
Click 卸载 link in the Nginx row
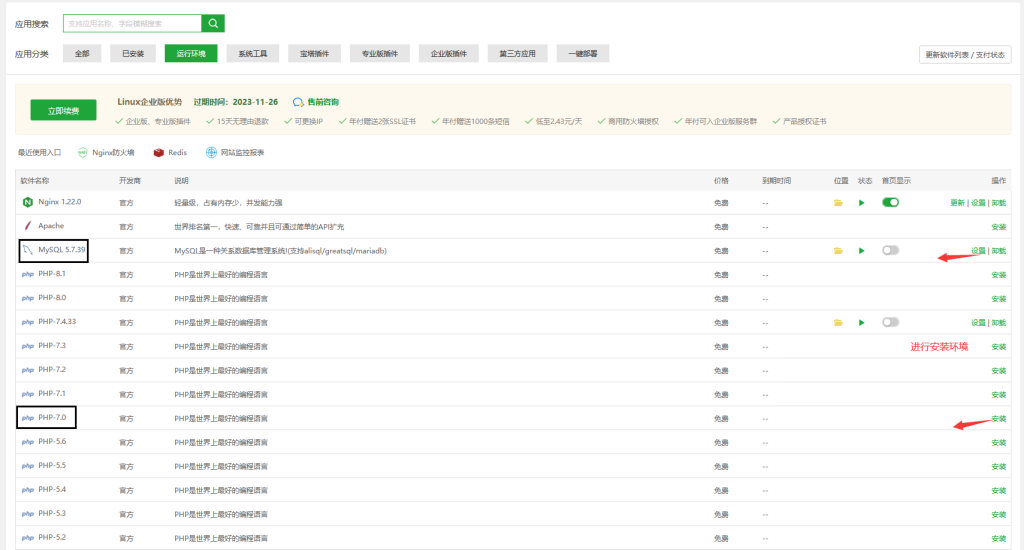pos(999,203)
